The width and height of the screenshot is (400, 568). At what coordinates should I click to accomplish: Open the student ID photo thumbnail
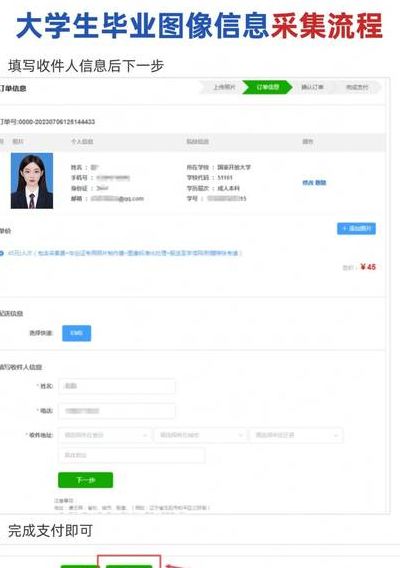click(x=32, y=180)
